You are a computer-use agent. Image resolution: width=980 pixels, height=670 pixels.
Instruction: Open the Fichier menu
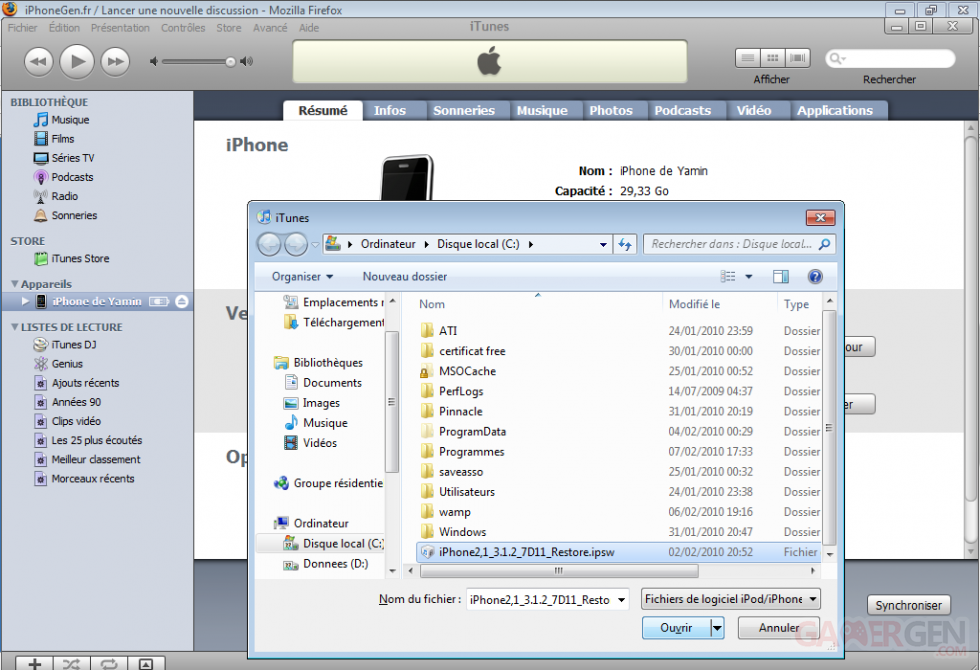[22, 28]
